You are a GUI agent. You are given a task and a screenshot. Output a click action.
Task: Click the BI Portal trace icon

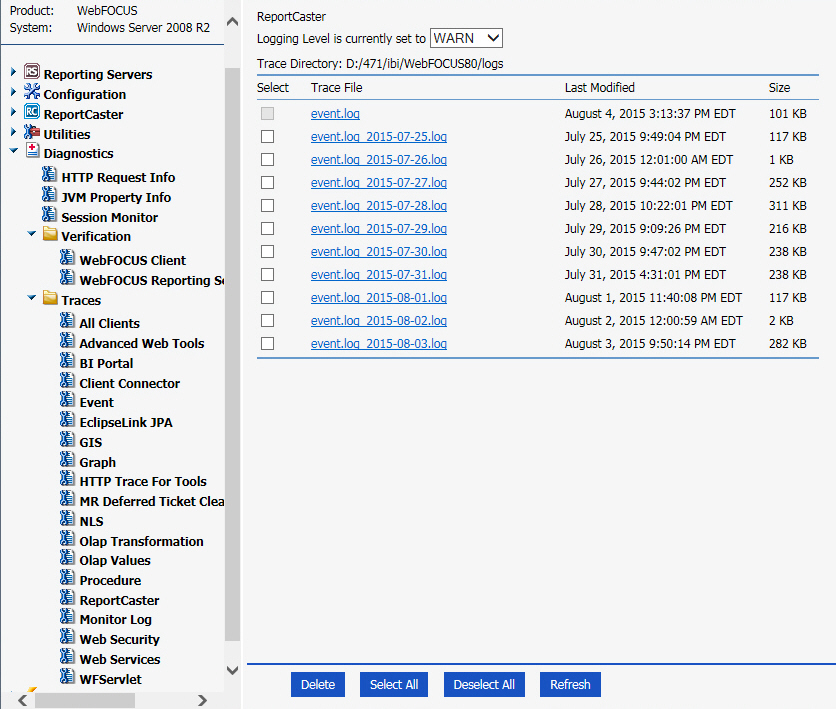tap(67, 360)
